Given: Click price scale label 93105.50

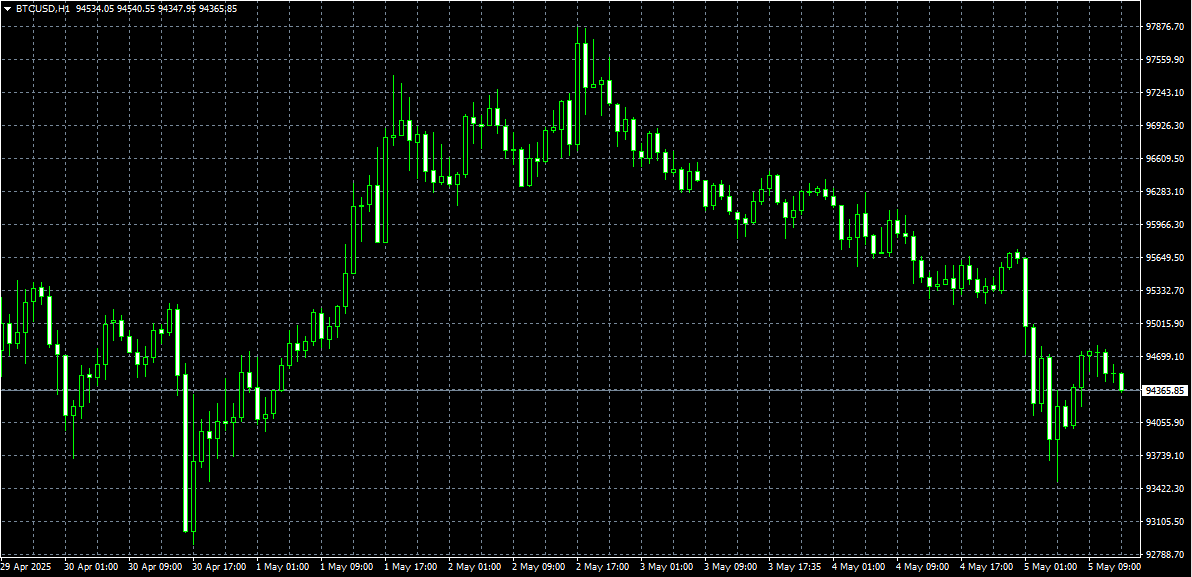Looking at the screenshot, I should (x=1165, y=522).
